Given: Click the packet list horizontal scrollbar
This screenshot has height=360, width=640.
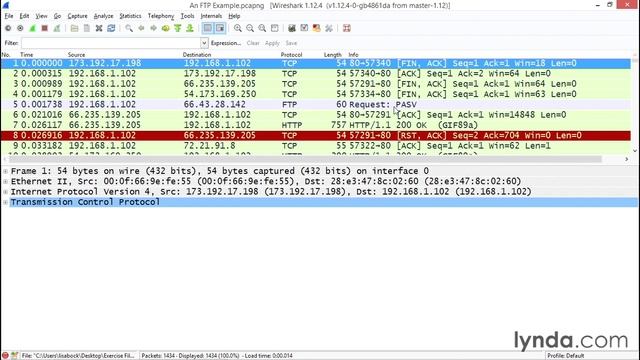Looking at the screenshot, I should [x=304, y=159].
